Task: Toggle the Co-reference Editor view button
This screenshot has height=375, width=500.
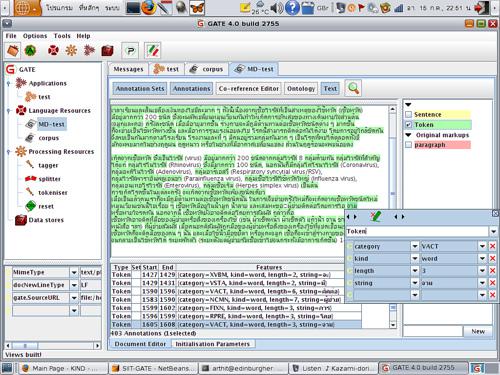Action: pos(249,88)
